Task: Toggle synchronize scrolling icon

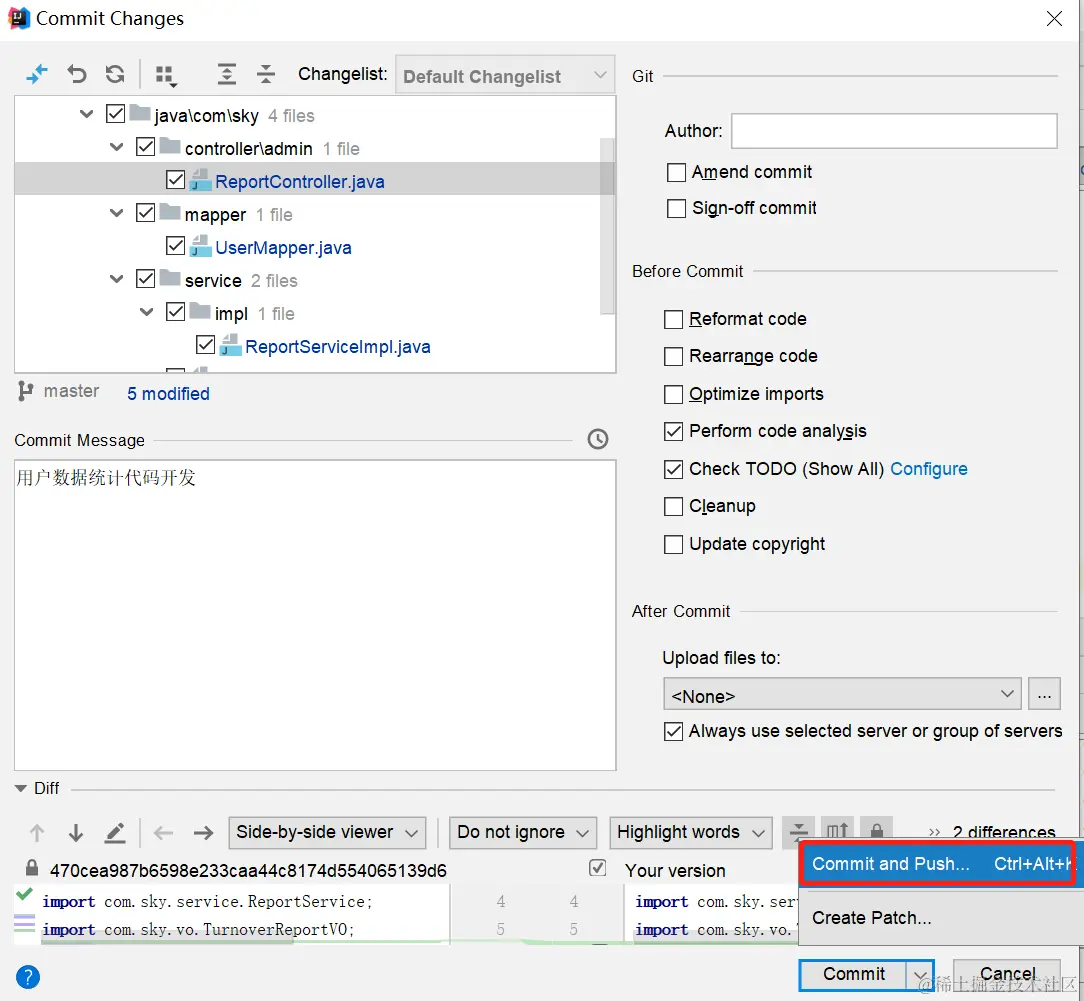Action: tap(837, 831)
